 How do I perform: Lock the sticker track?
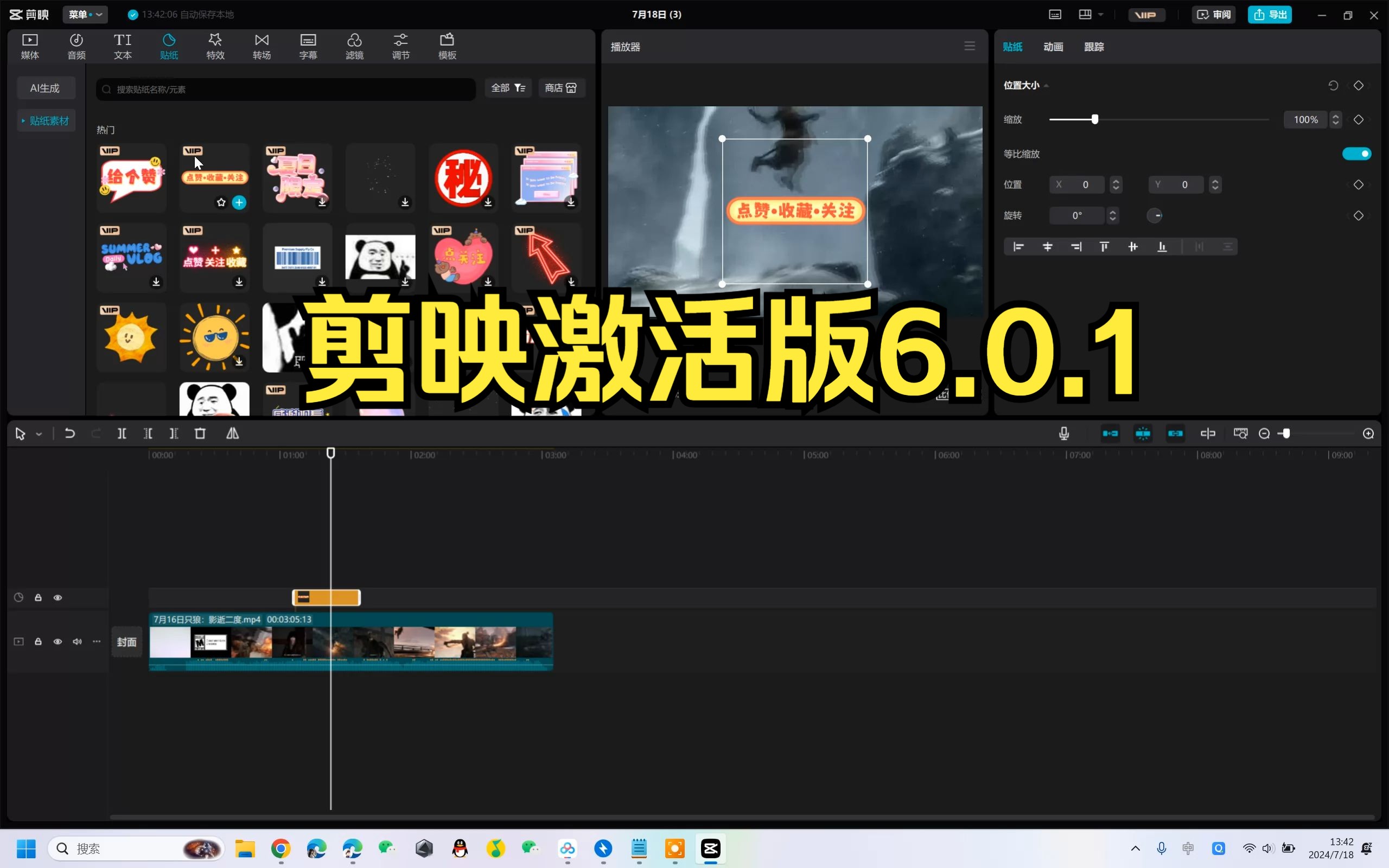coord(38,598)
